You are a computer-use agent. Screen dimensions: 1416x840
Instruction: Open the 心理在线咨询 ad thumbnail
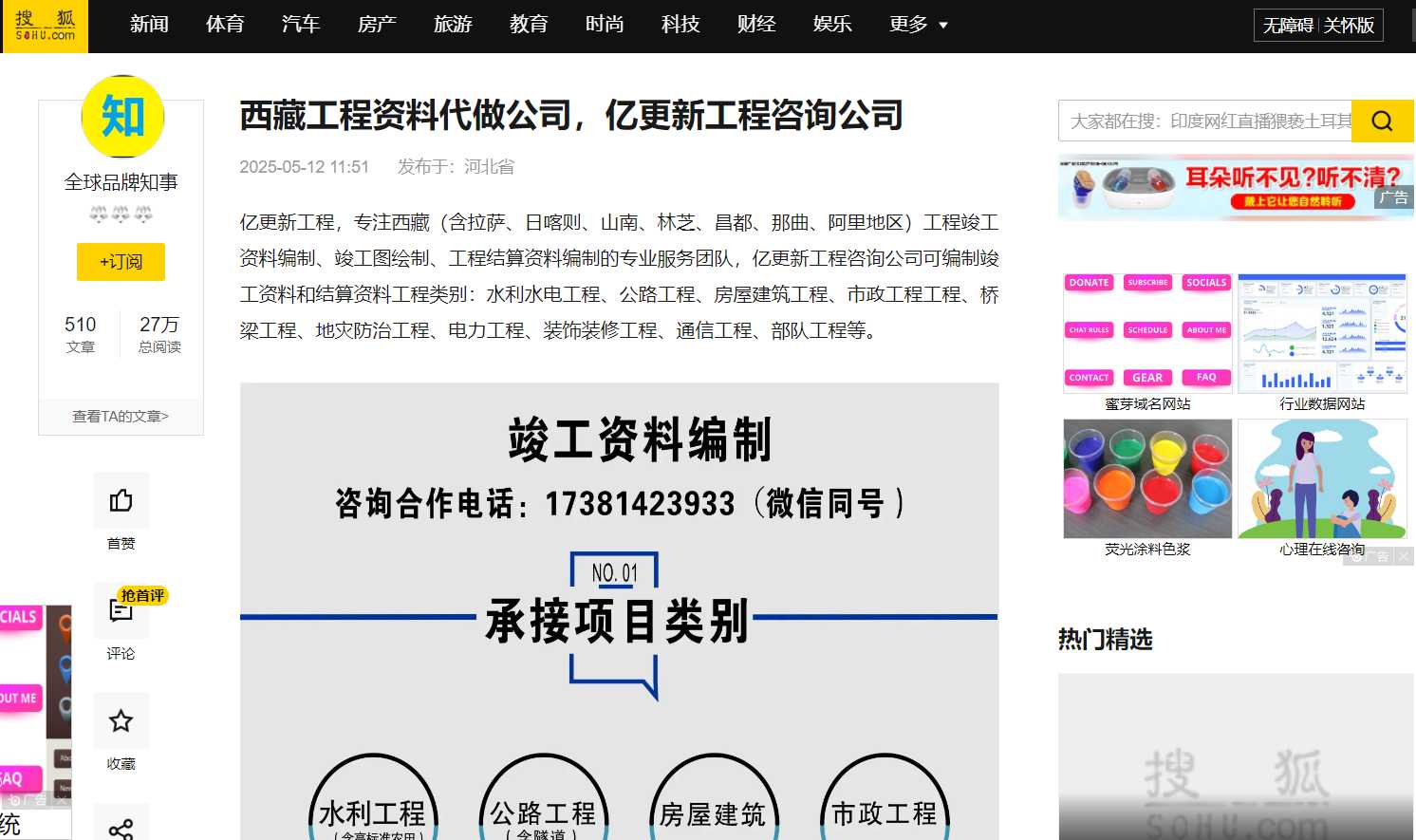click(x=1321, y=479)
